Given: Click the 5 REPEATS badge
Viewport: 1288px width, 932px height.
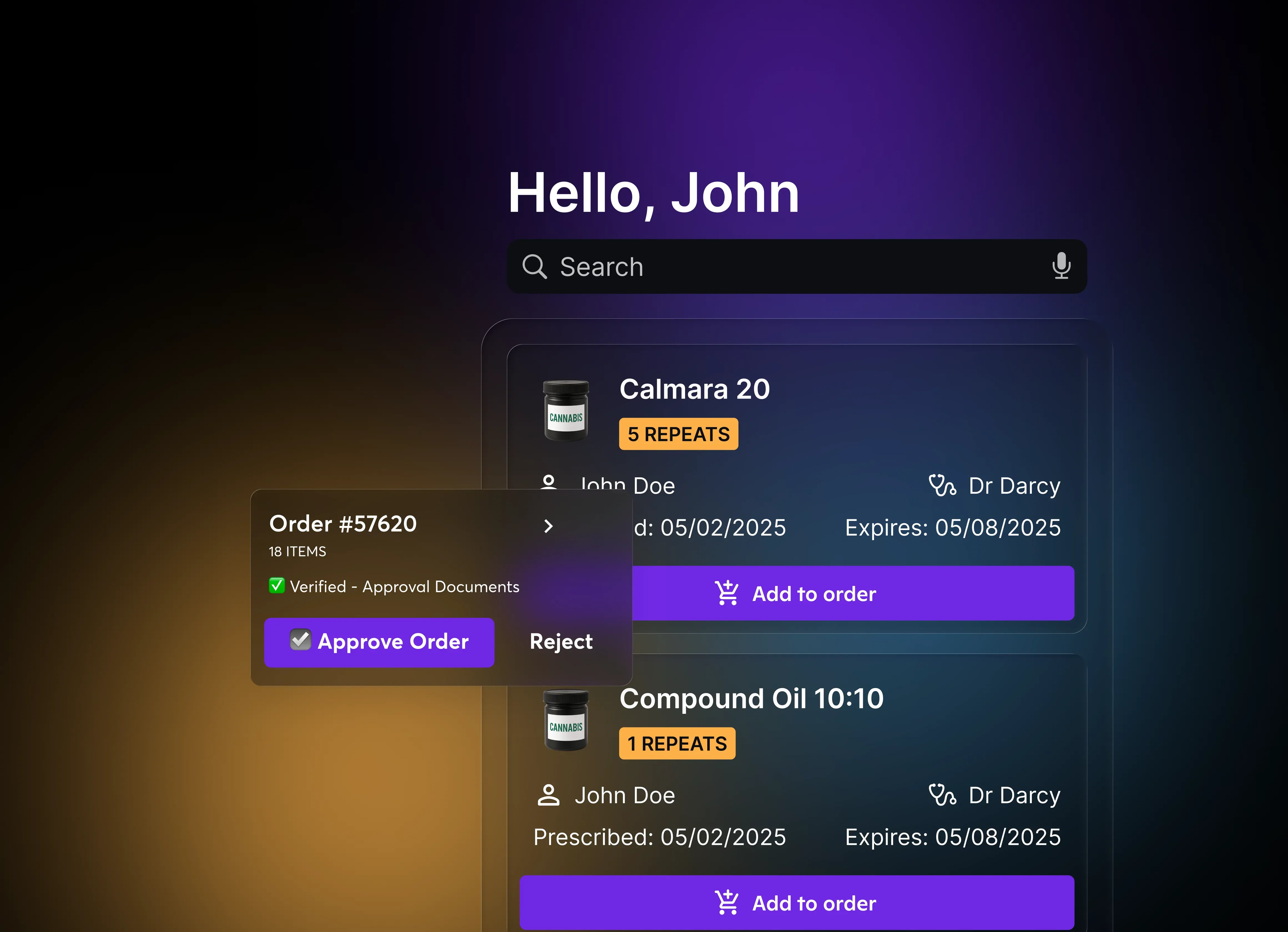Looking at the screenshot, I should 678,434.
